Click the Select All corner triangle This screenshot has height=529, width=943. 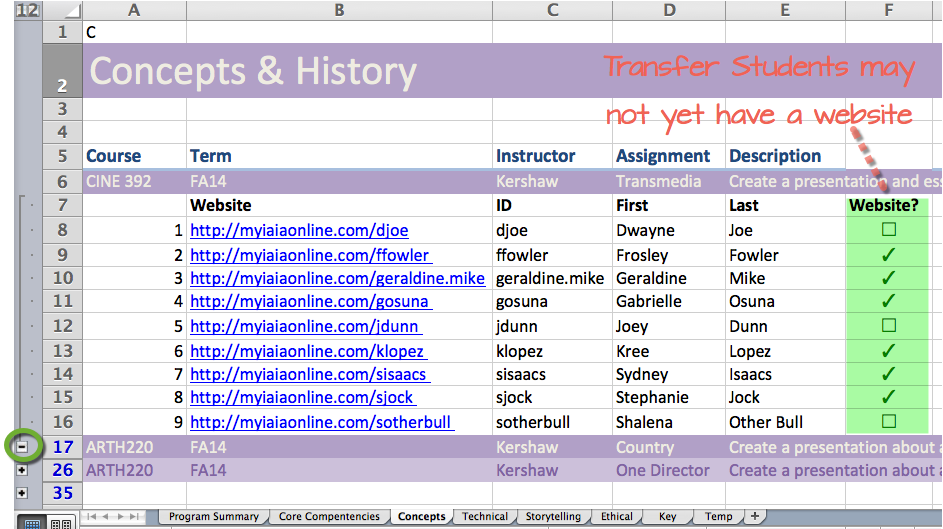[x=62, y=9]
